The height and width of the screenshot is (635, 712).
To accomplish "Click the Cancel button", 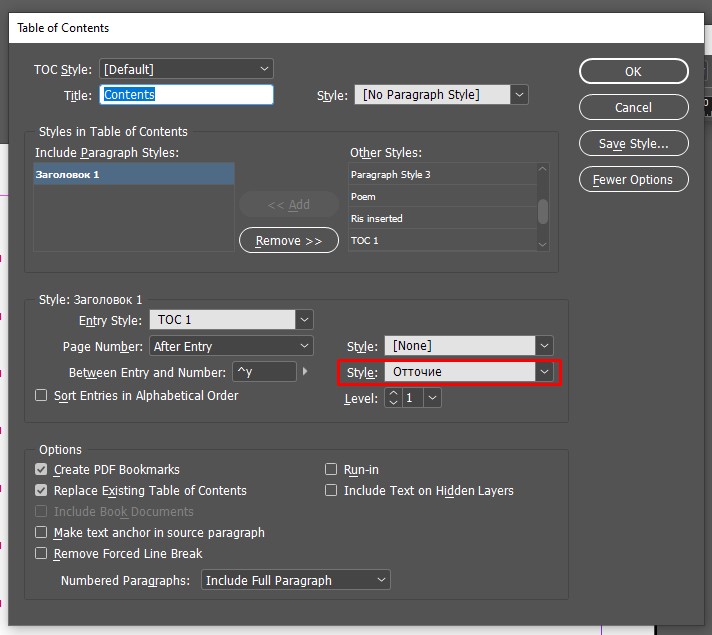I will pyautogui.click(x=633, y=107).
